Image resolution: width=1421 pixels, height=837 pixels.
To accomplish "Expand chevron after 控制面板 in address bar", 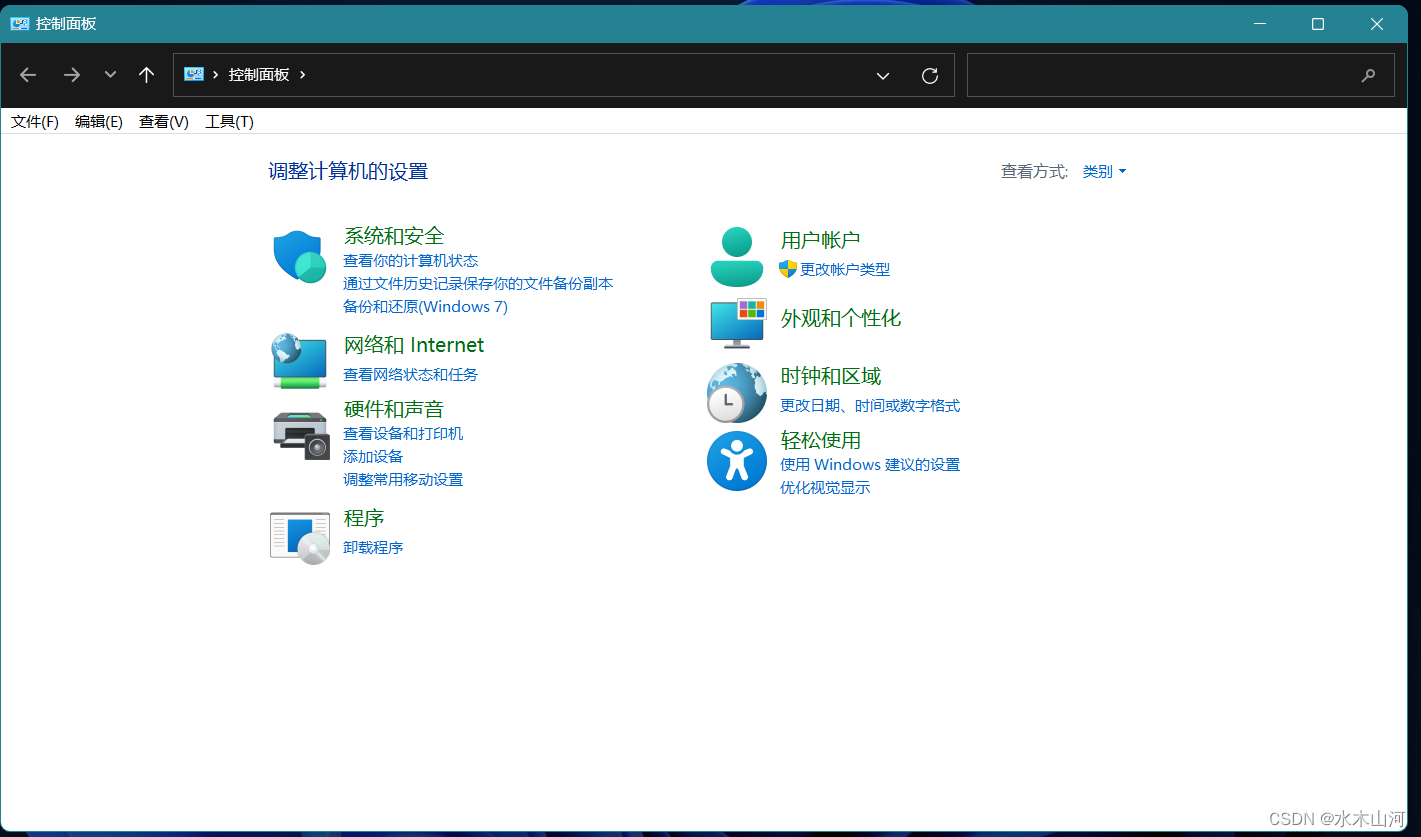I will tap(303, 74).
